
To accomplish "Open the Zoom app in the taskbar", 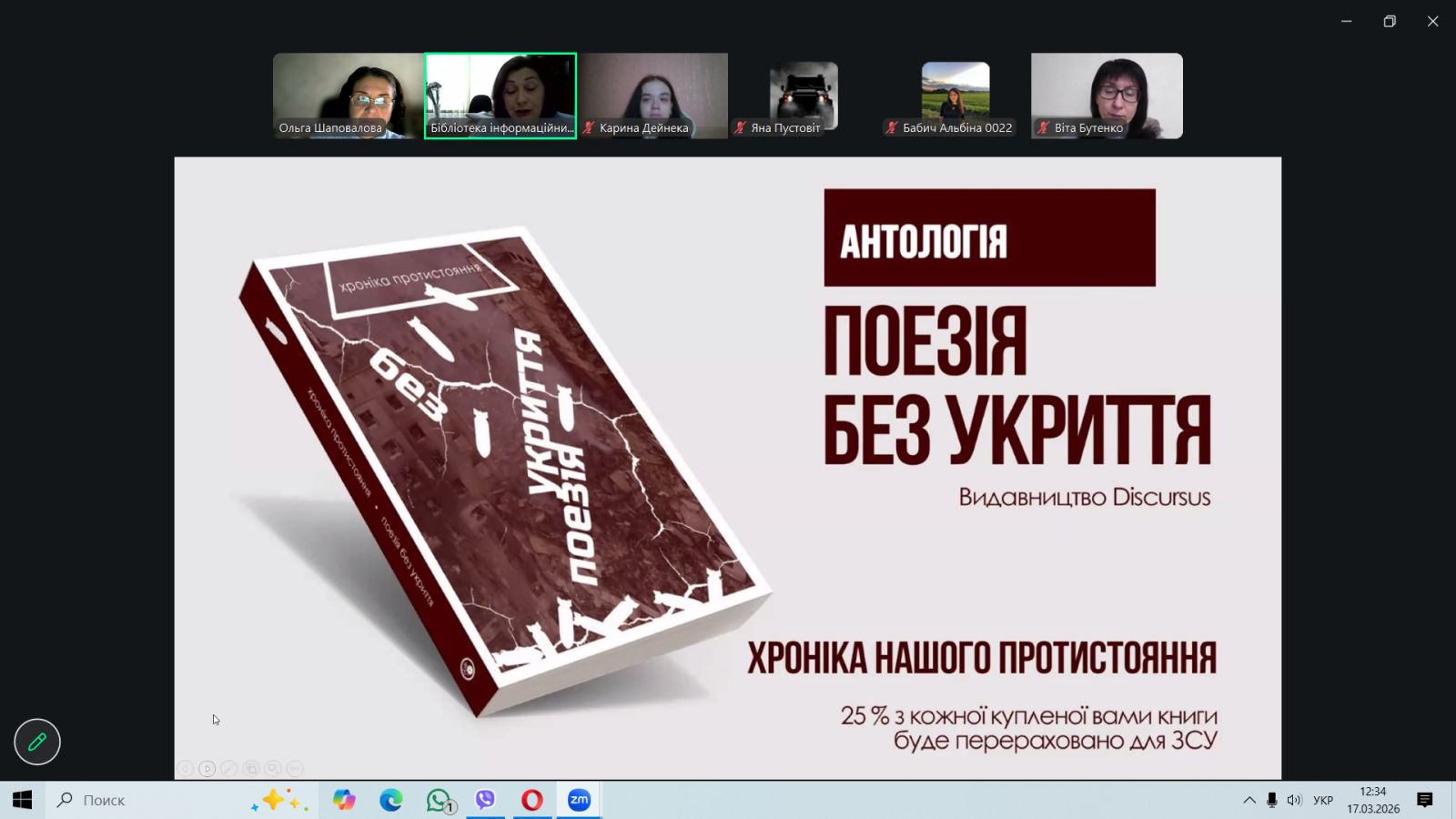I will tap(579, 800).
